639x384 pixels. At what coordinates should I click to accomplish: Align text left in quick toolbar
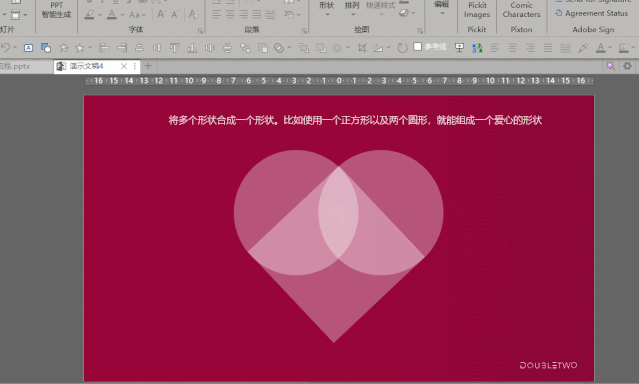click(x=495, y=48)
